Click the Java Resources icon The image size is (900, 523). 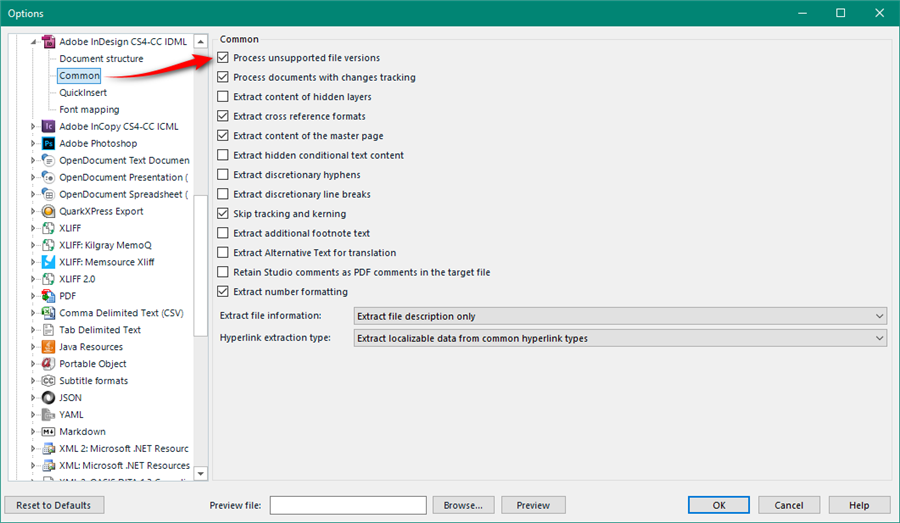(48, 347)
